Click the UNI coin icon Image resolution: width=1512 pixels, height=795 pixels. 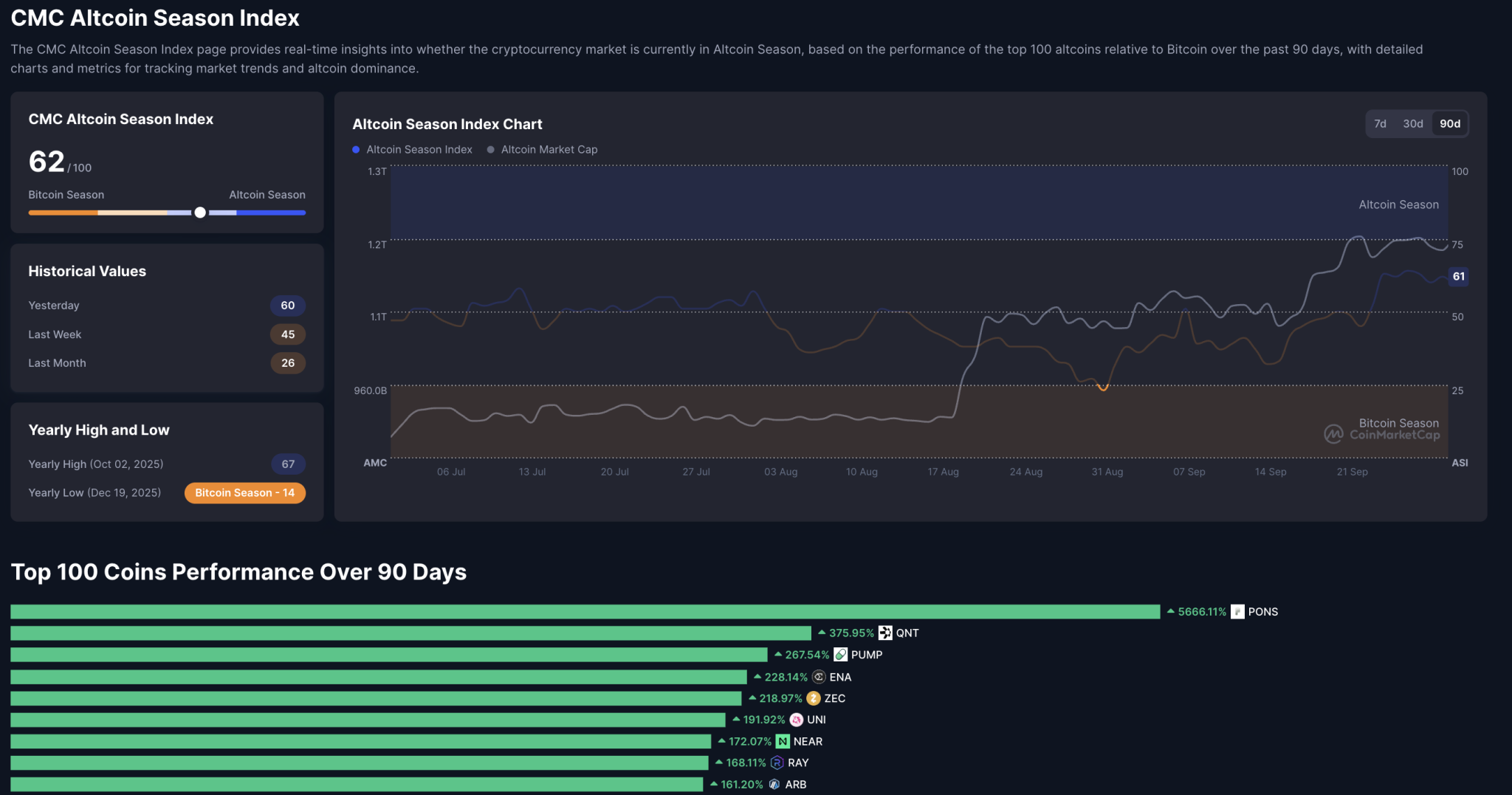pyautogui.click(x=797, y=720)
